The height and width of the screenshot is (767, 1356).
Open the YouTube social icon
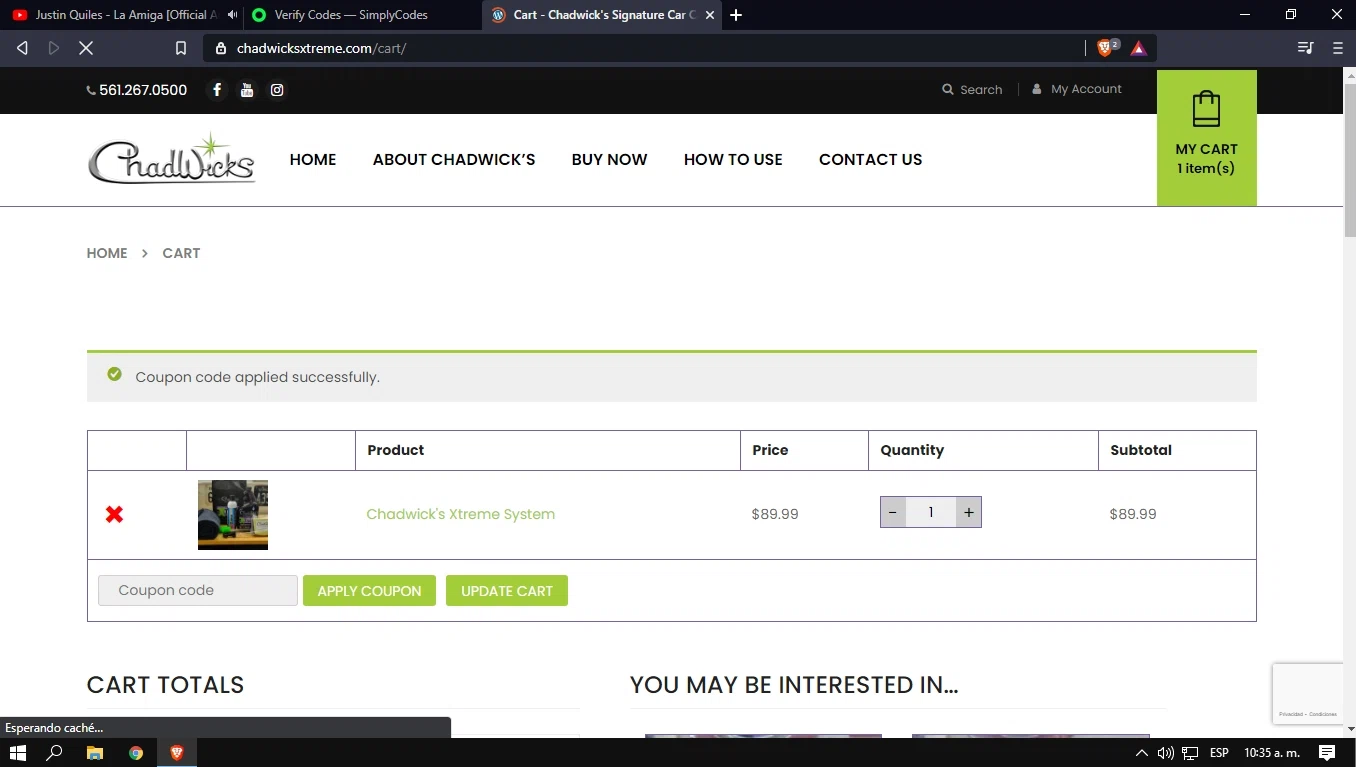click(x=247, y=90)
